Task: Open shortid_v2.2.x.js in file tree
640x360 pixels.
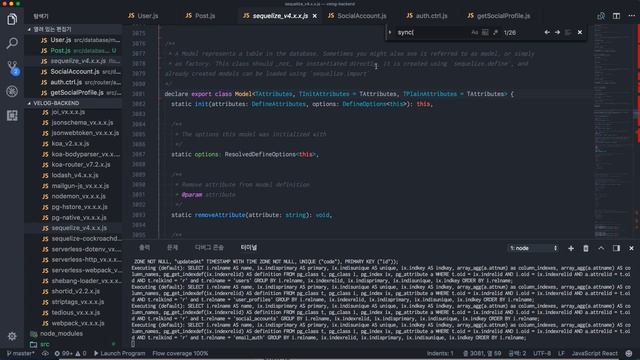Action: (x=73, y=291)
